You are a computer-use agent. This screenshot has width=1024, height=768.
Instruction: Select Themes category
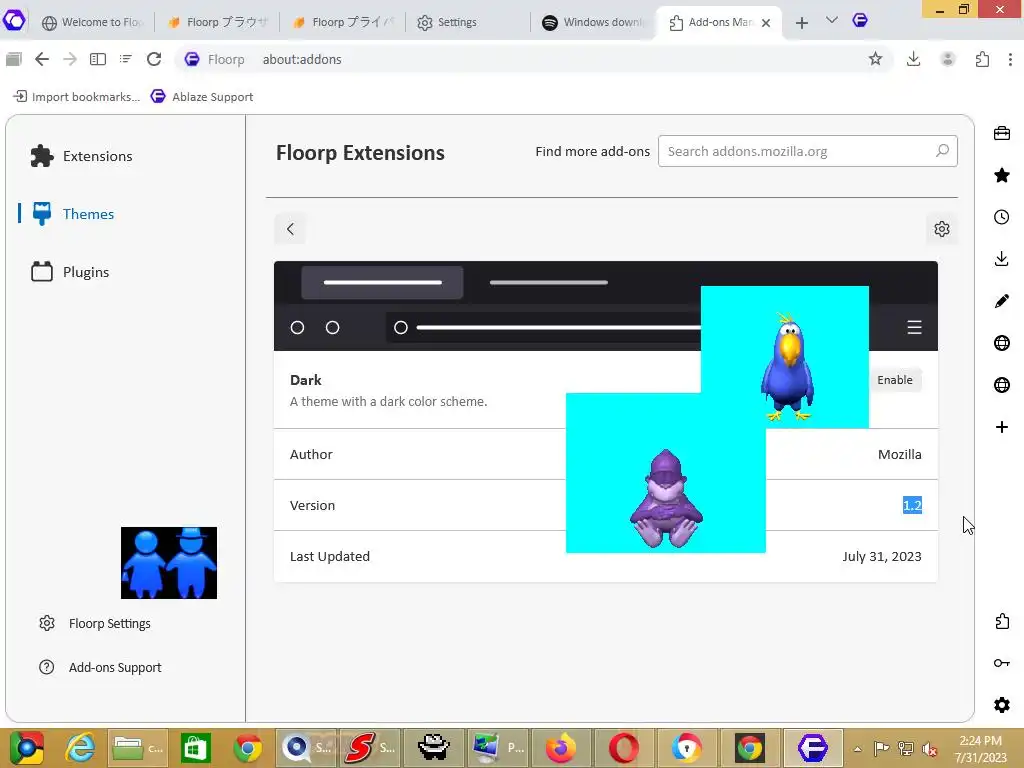coord(73,214)
